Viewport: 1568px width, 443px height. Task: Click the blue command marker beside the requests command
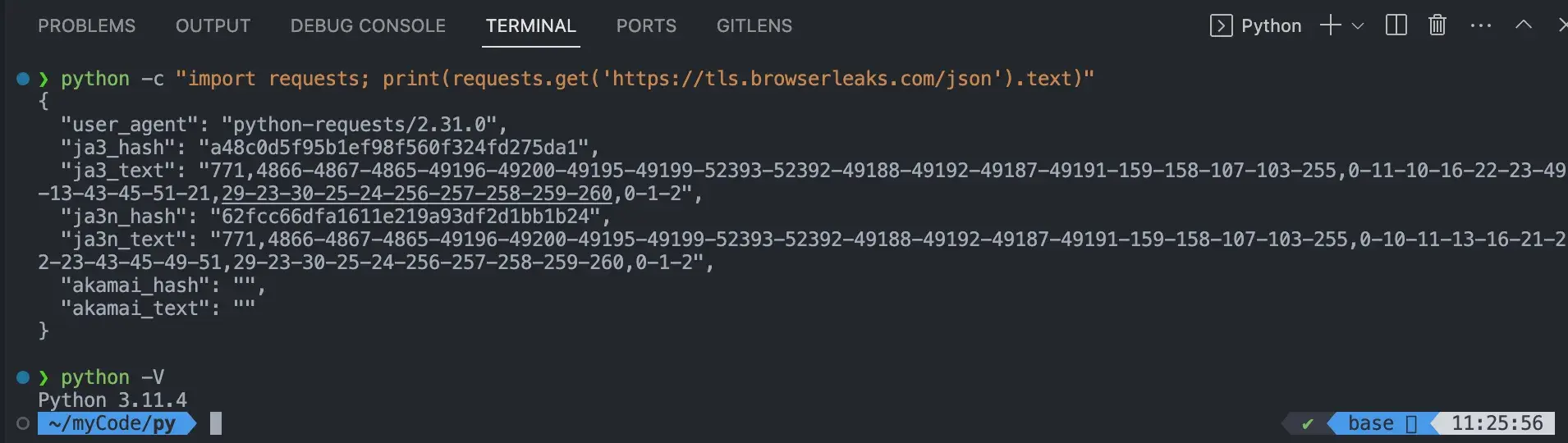(23, 79)
